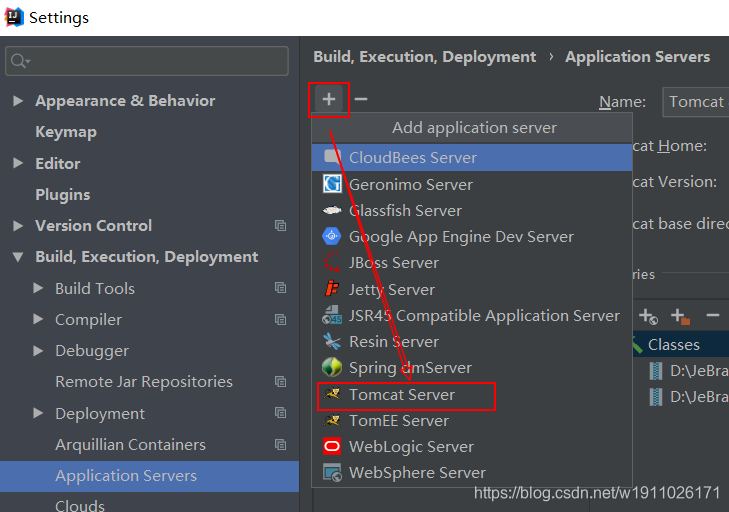
Task: Pick WebLogic Server from the list
Action: [472, 446]
